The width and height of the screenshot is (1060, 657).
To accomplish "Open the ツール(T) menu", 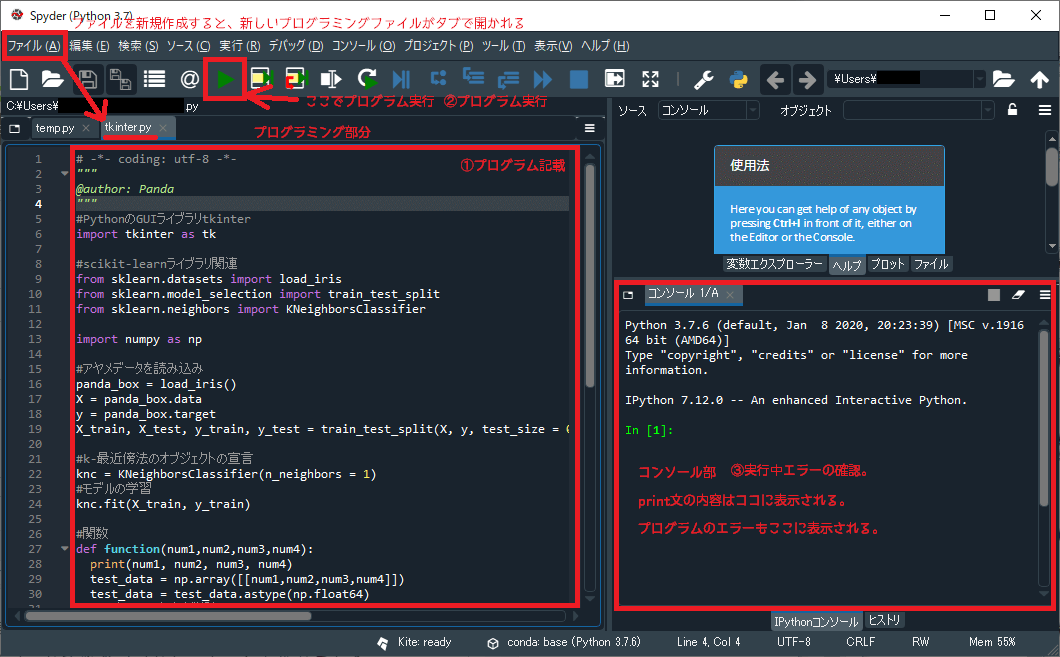I will click(x=504, y=46).
